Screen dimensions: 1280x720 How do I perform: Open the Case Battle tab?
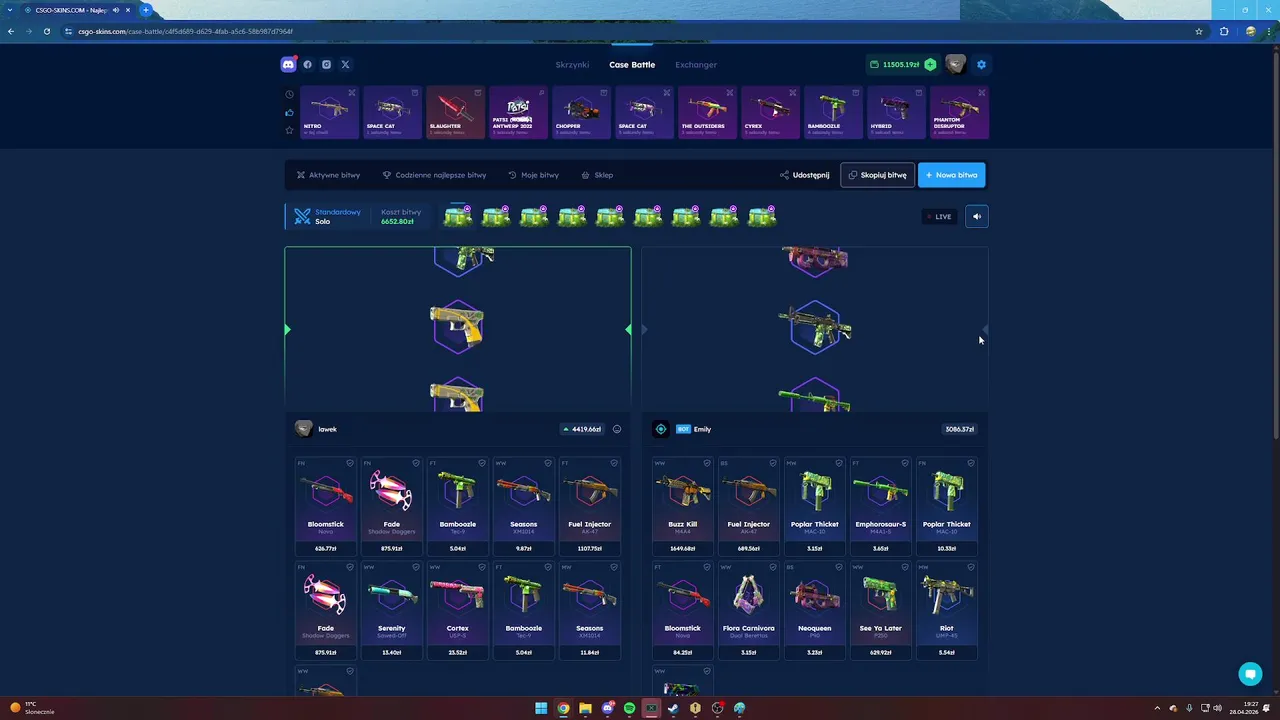[x=632, y=64]
